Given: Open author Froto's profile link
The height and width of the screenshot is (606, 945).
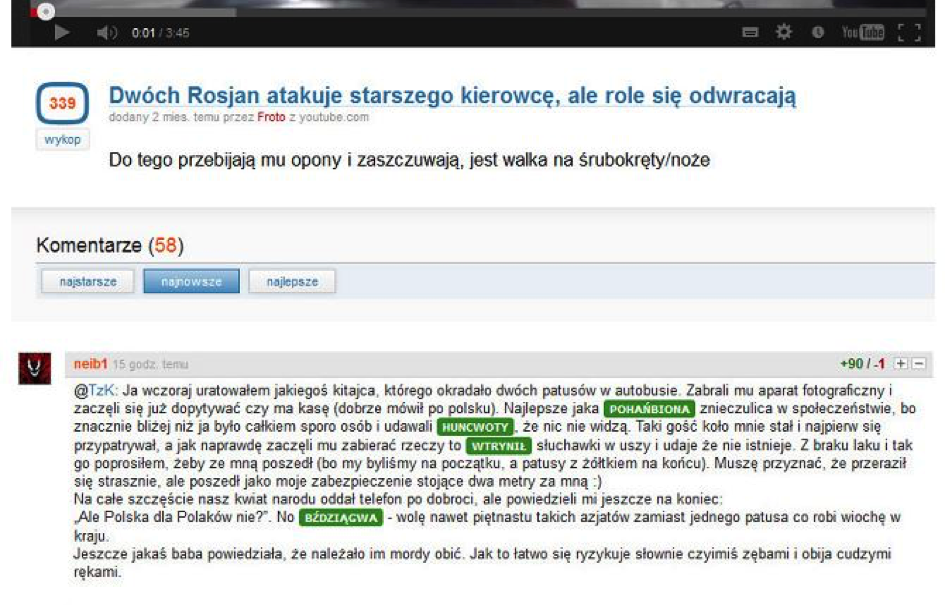Looking at the screenshot, I should (271, 117).
